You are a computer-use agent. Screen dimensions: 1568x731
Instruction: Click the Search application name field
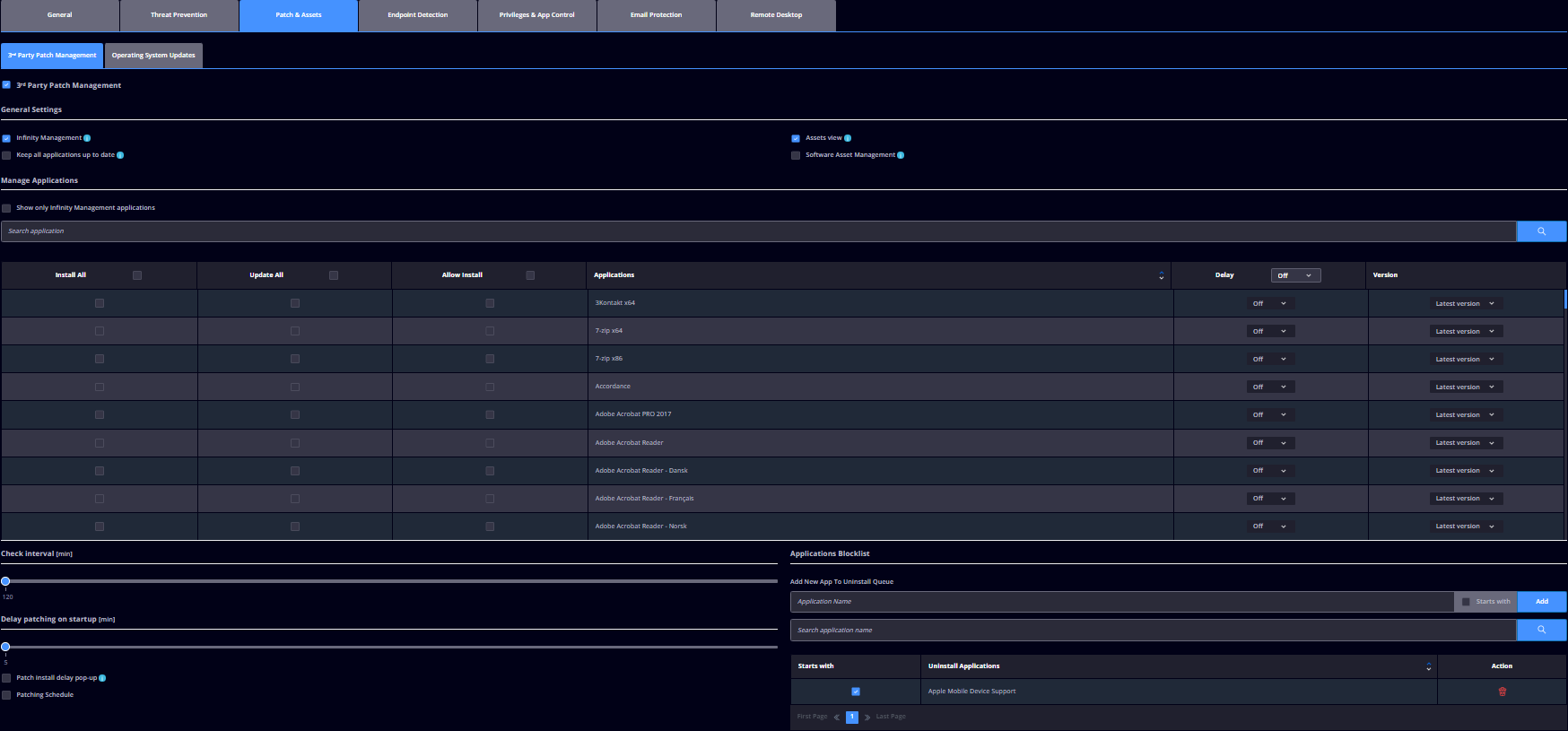point(1153,630)
